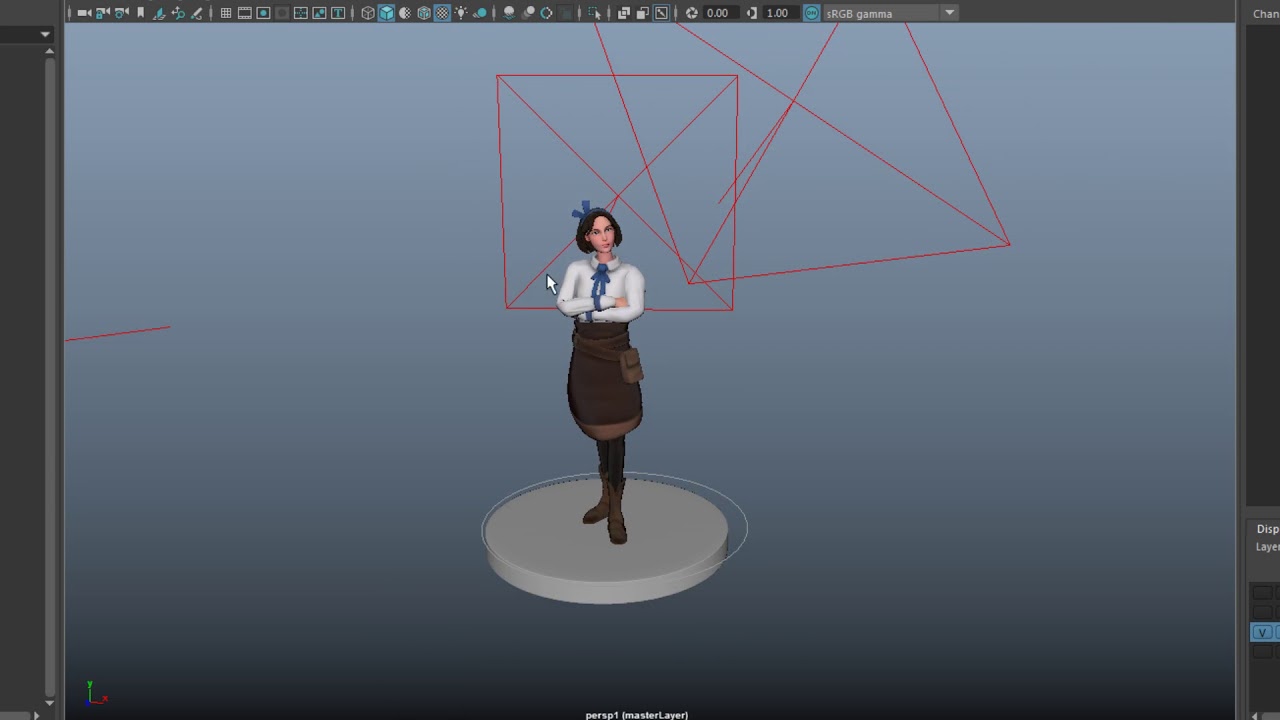
Task: Click the persp1 (masterLayer) camera label
Action: 637,715
